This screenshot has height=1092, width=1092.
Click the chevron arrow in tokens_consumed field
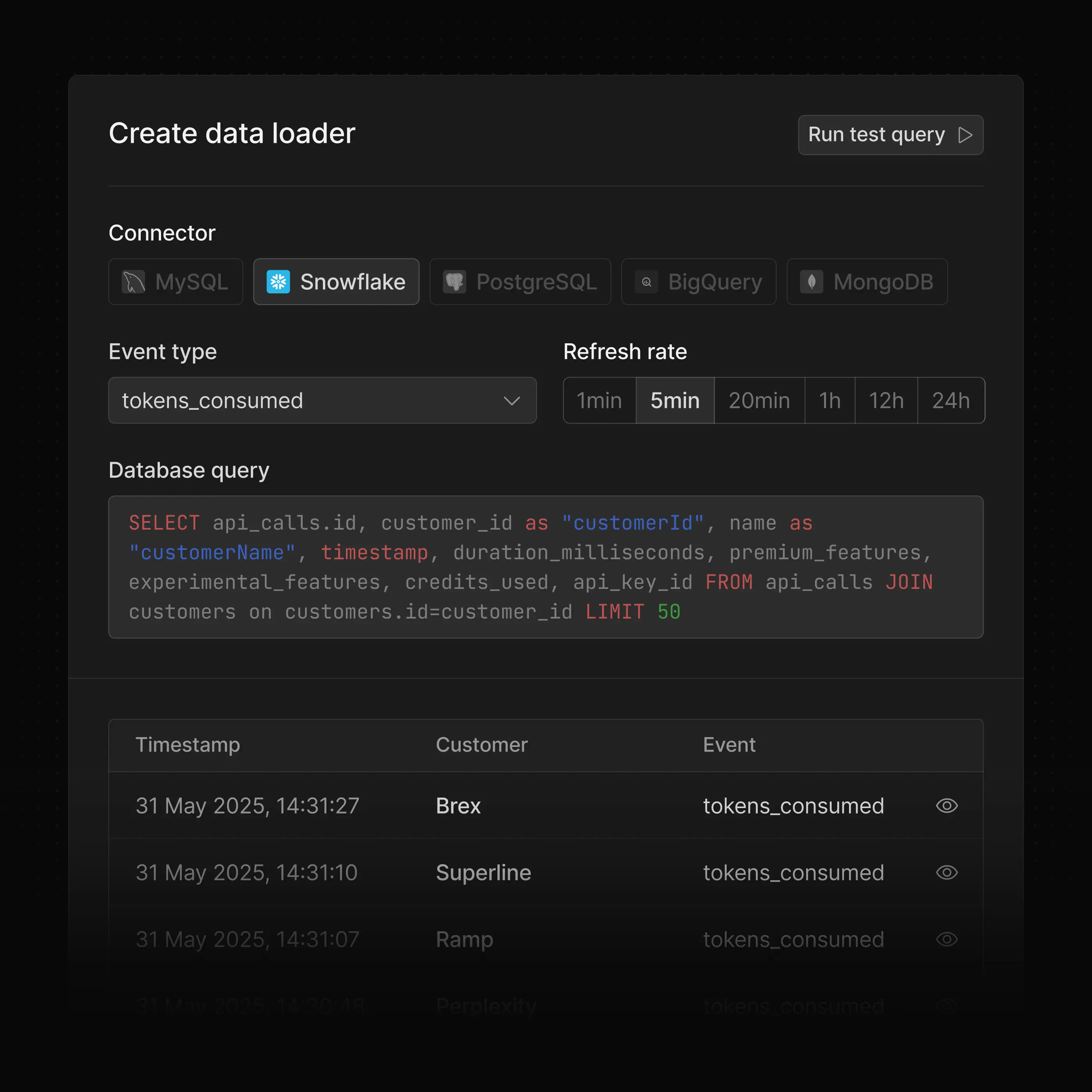coord(512,401)
